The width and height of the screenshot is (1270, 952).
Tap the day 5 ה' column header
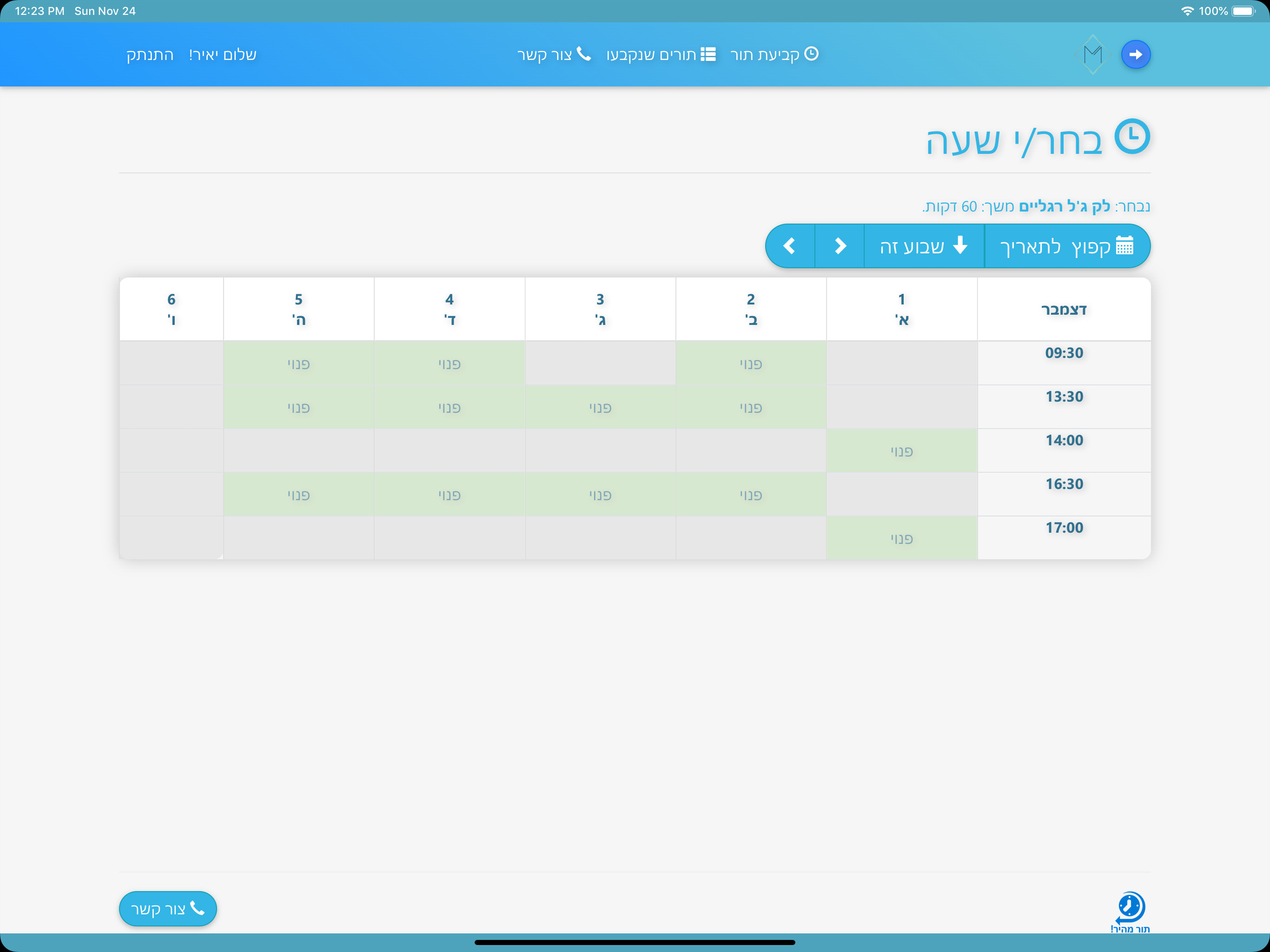click(x=298, y=309)
